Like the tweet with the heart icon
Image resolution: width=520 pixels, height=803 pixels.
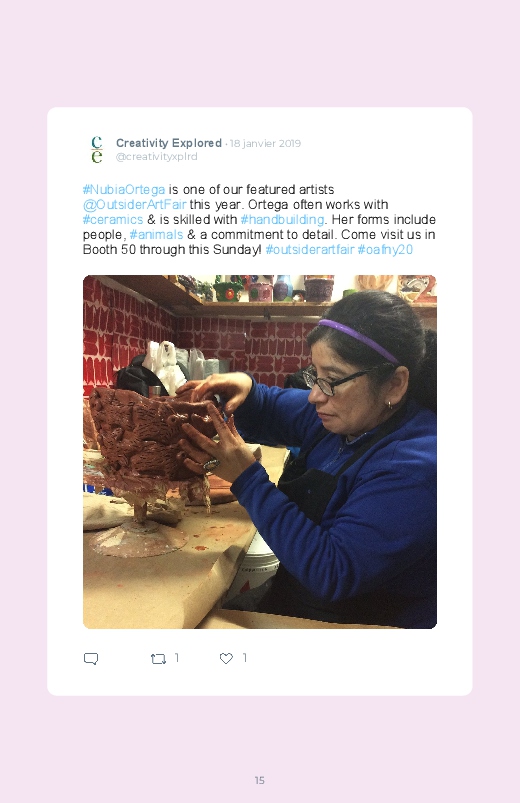[x=226, y=659]
